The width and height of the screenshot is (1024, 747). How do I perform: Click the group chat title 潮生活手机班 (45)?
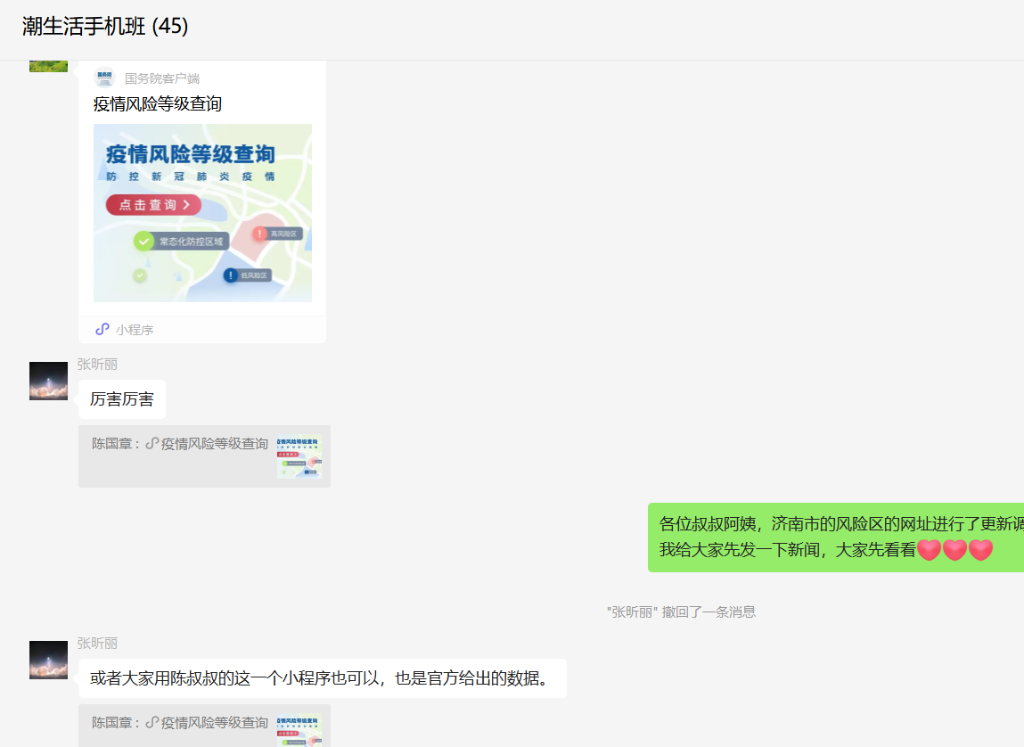click(x=105, y=27)
